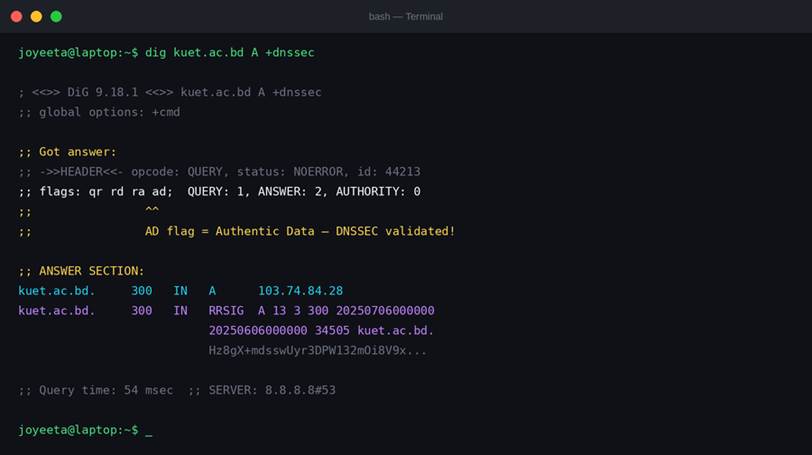Click the TTL '300' in the RRSIG row
The image size is (812, 455).
coord(141,311)
